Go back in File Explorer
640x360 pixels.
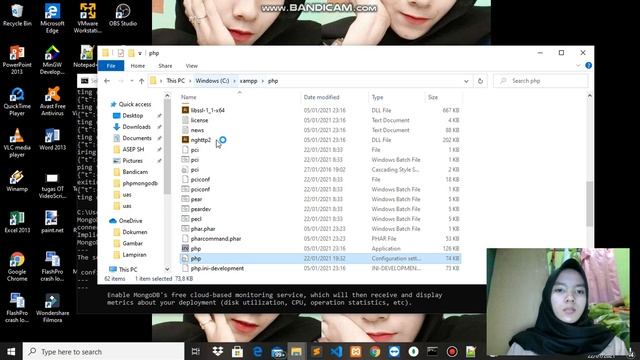[107, 81]
